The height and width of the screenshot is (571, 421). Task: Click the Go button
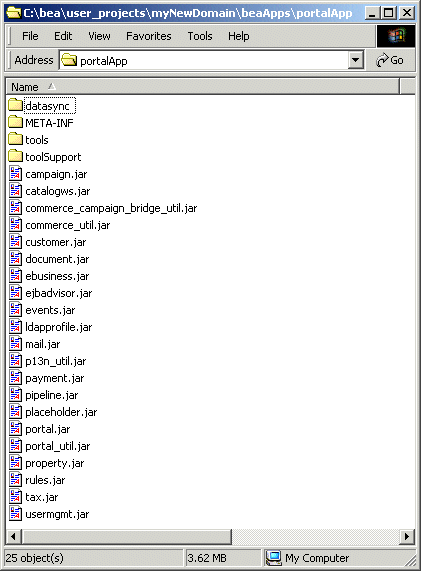pyautogui.click(x=390, y=60)
